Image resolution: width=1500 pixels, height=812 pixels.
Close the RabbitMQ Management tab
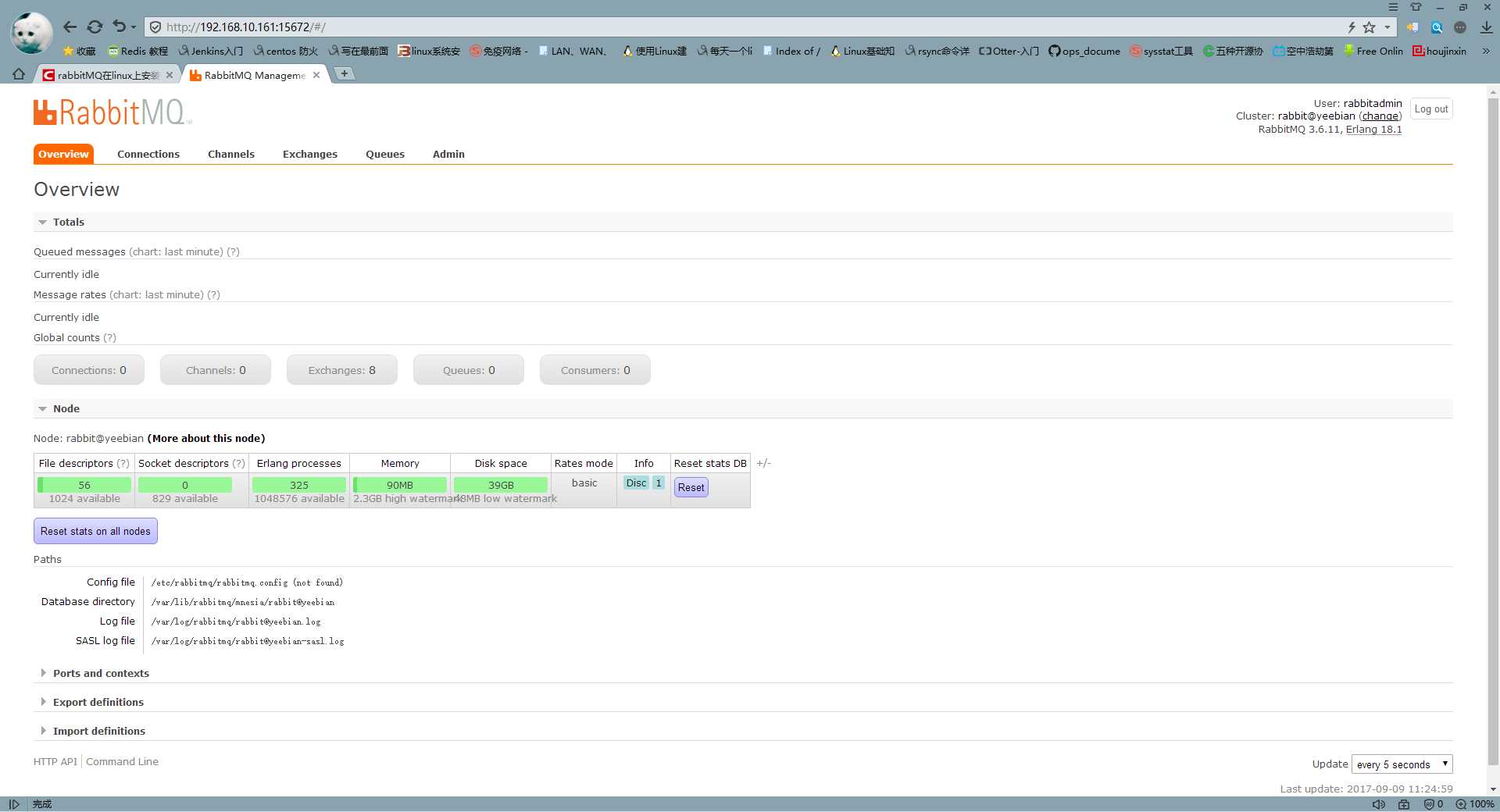316,75
